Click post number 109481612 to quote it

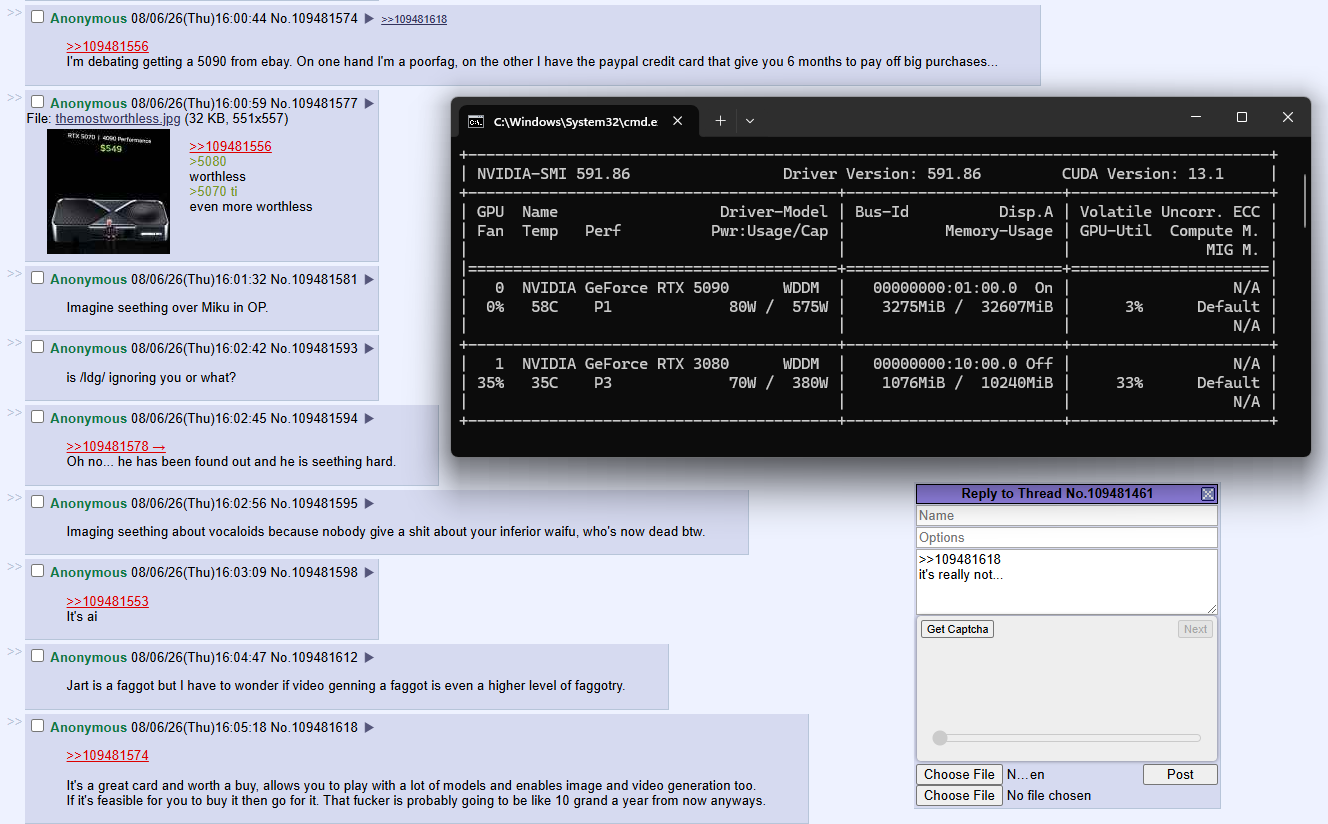324,657
